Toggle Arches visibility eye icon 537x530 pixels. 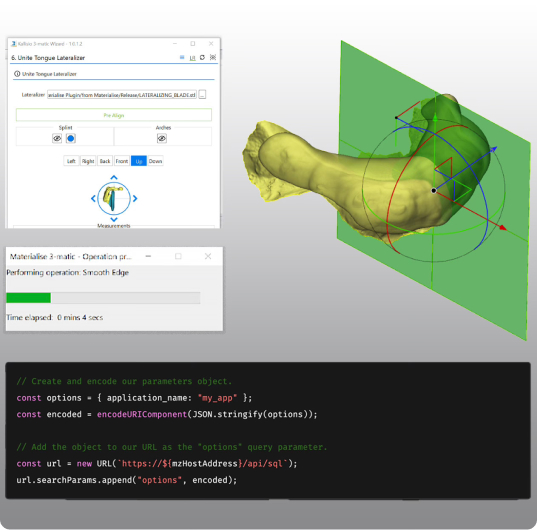tap(162, 138)
